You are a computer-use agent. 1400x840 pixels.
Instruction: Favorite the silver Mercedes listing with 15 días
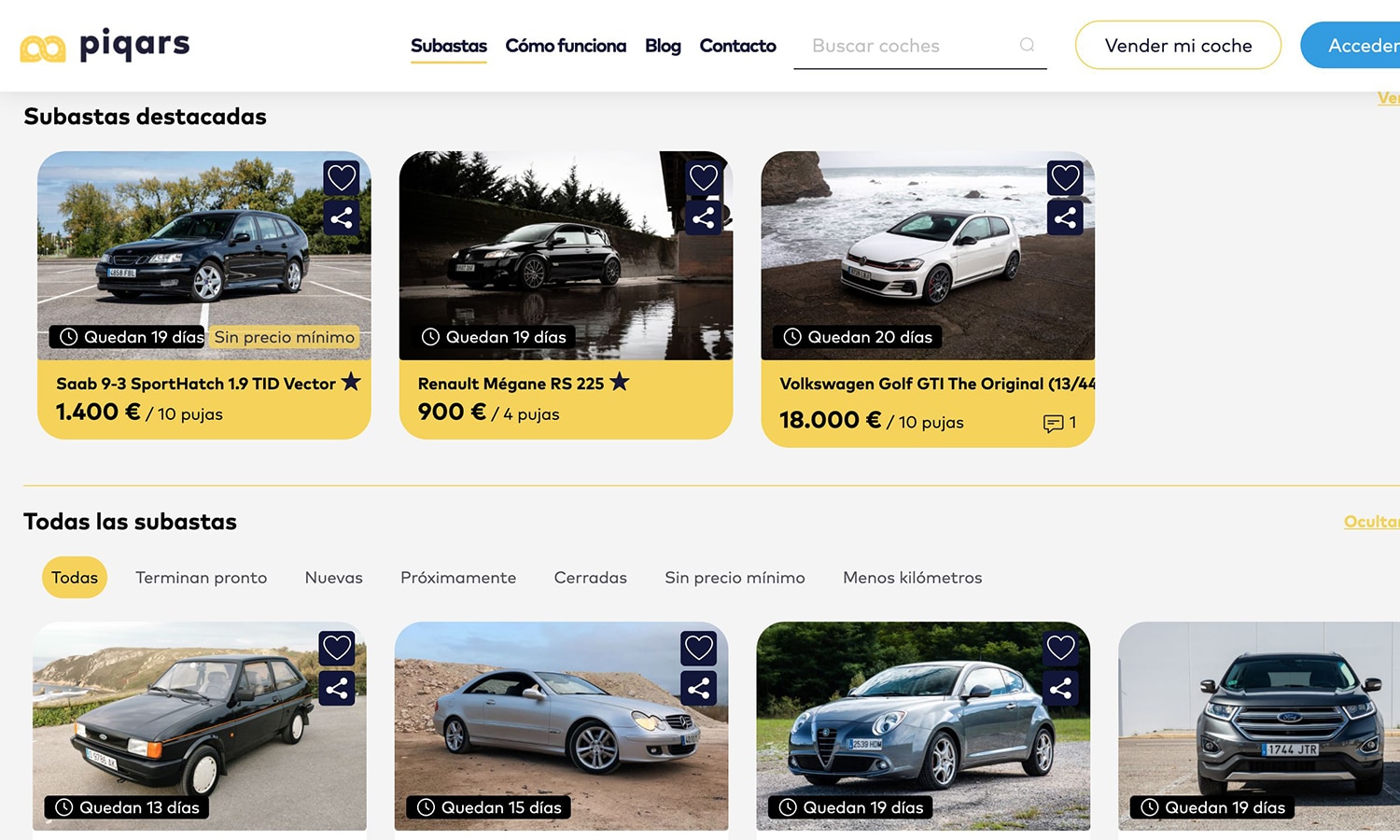pyautogui.click(x=699, y=648)
